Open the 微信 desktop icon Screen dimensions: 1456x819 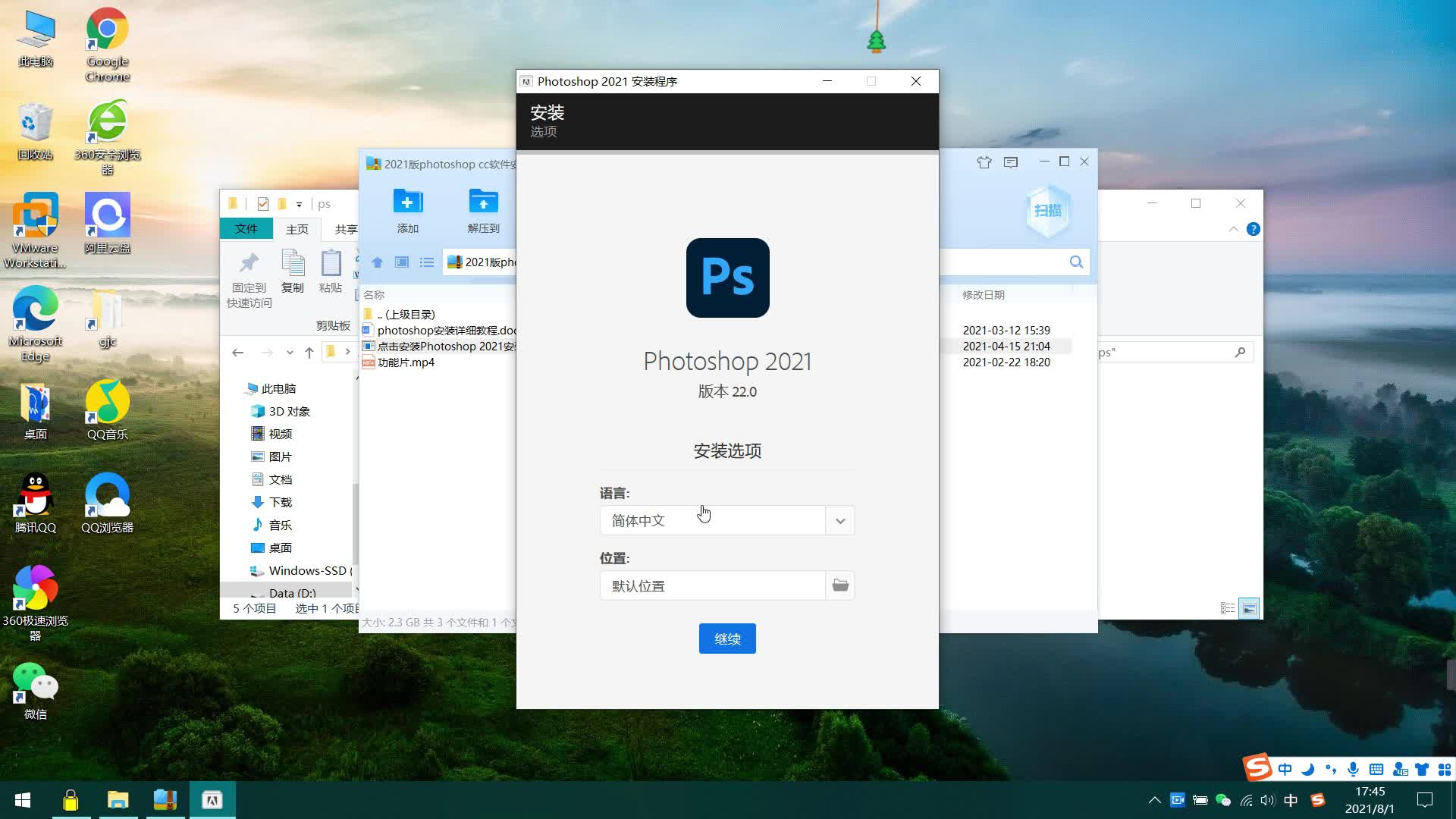pos(35,690)
